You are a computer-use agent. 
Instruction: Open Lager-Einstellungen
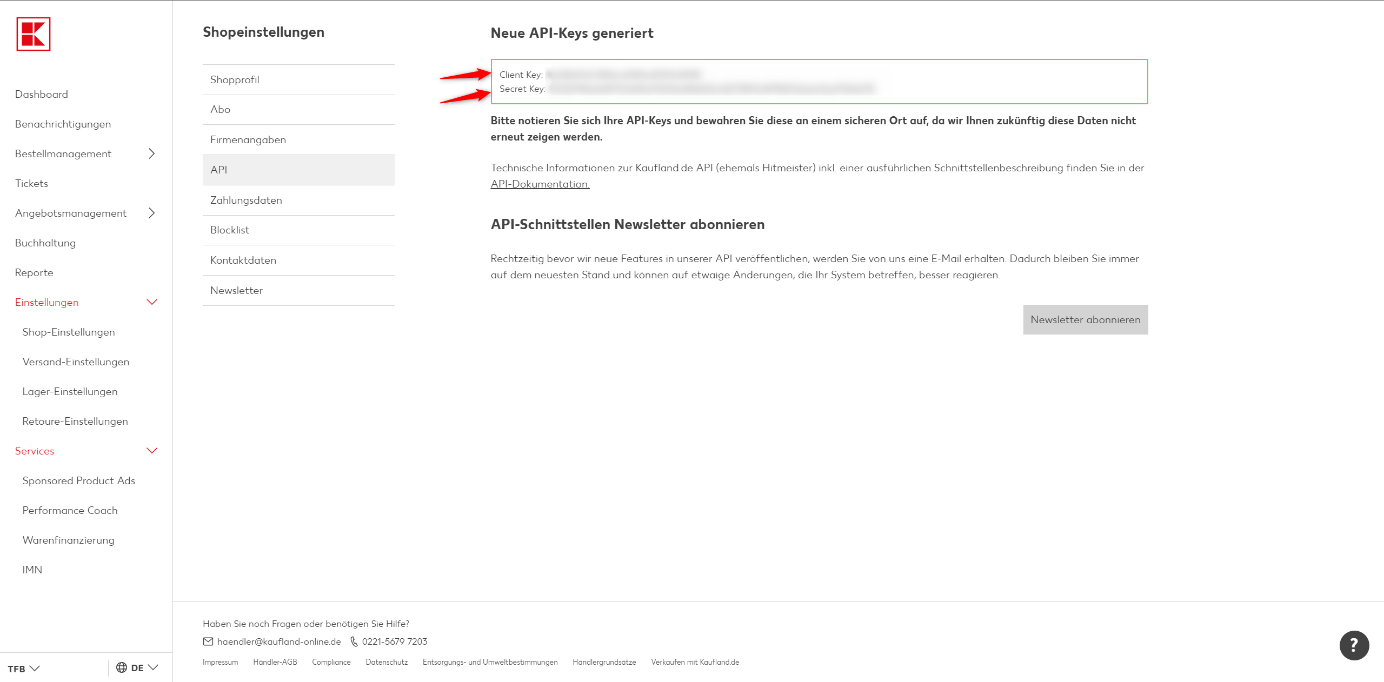[x=70, y=392]
